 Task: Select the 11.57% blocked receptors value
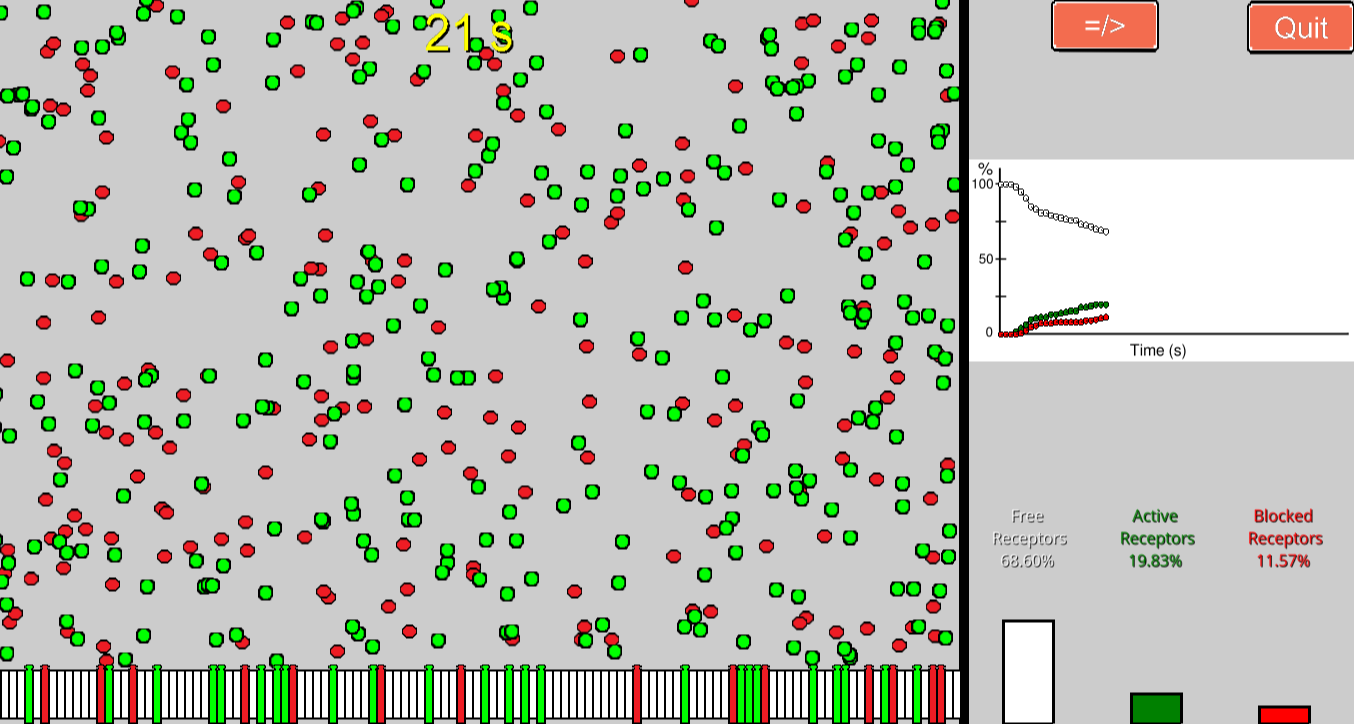(x=1284, y=561)
